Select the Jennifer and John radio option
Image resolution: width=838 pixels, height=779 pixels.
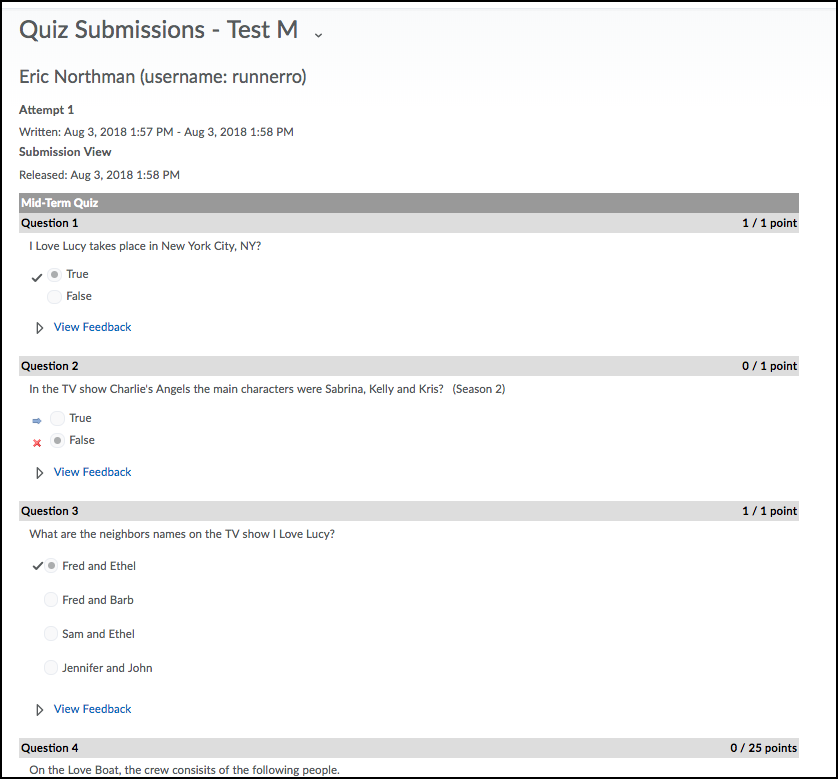click(51, 668)
